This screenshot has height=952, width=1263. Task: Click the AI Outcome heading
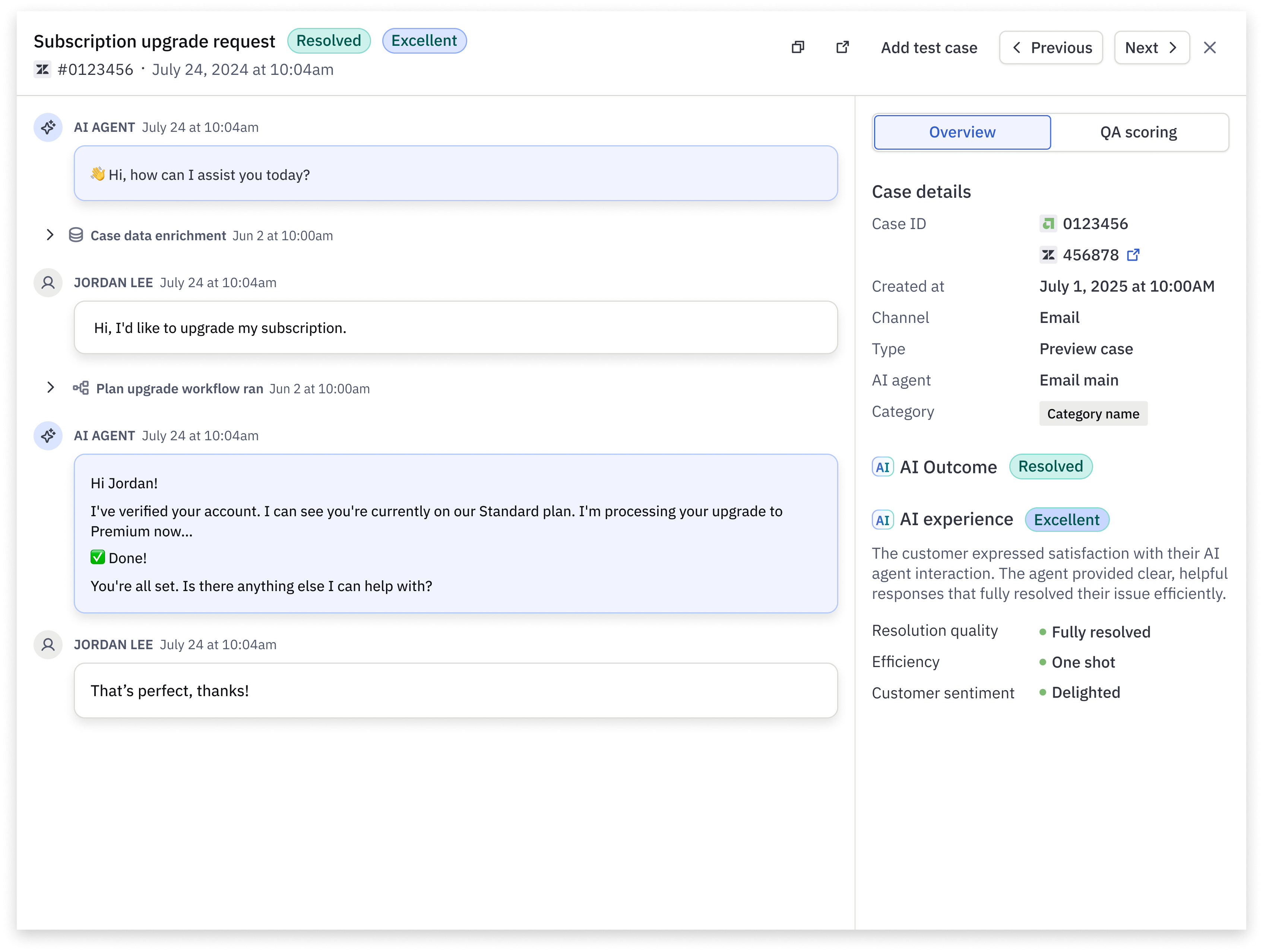point(949,467)
